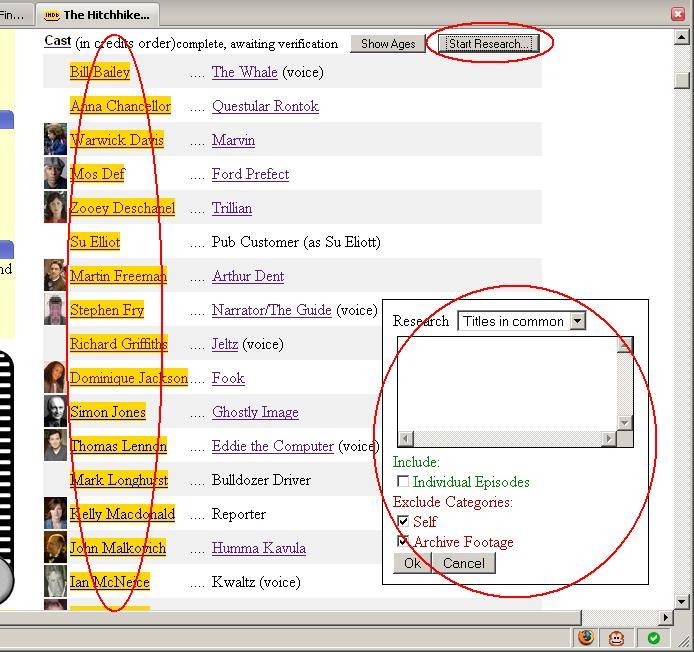Open Kelly Macdonald headshot thumbnail
The width and height of the screenshot is (694, 652).
pyautogui.click(x=55, y=513)
